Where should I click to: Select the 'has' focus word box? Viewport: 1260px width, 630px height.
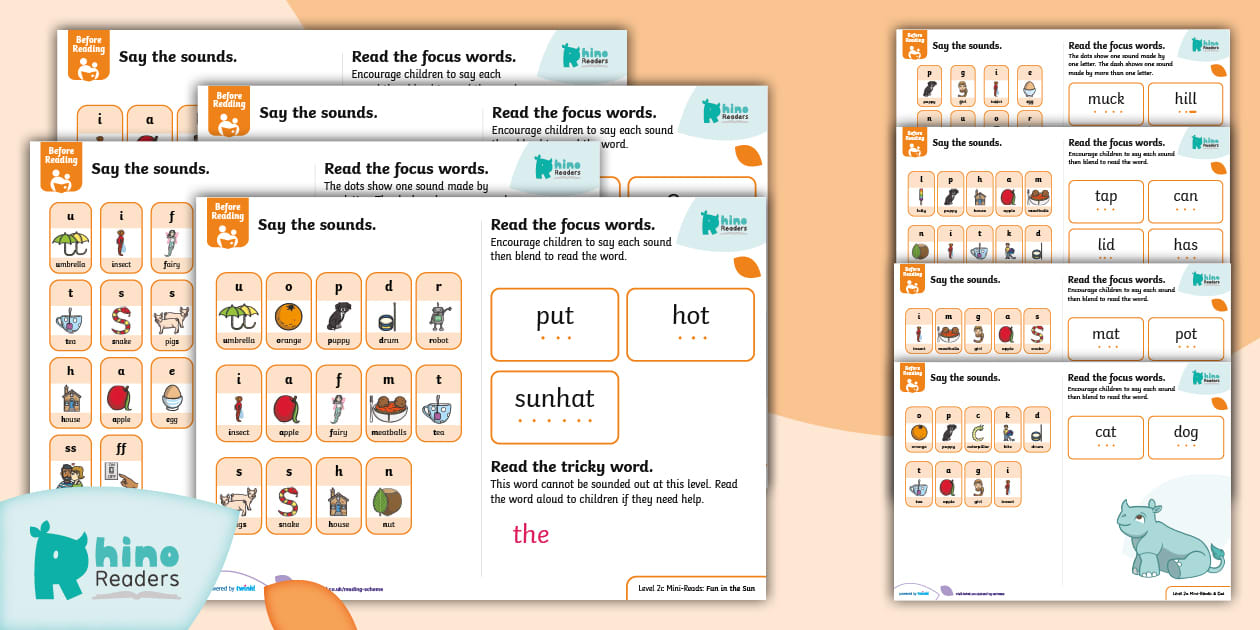click(x=1185, y=247)
